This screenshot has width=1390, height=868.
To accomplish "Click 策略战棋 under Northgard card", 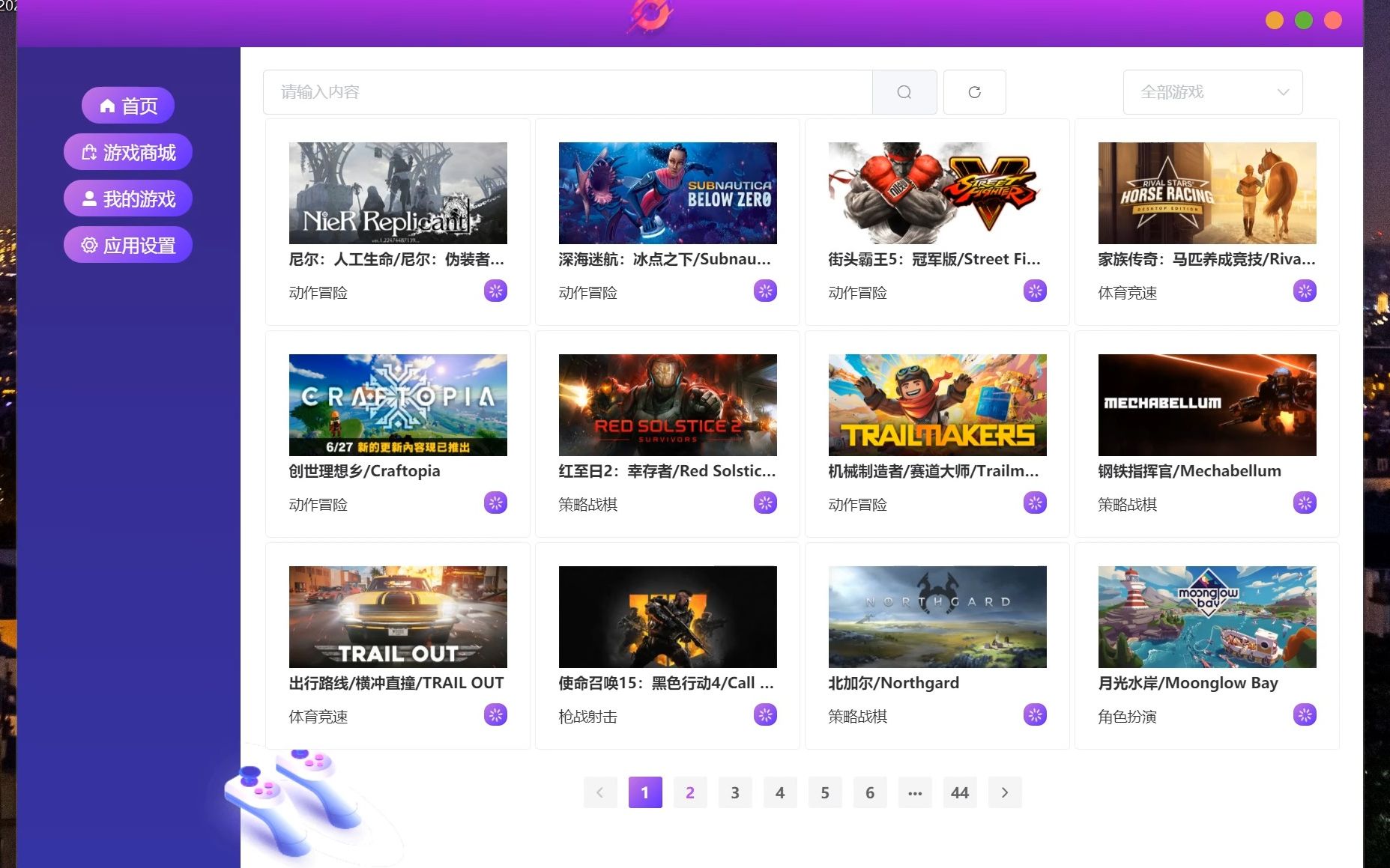I will coord(858,717).
